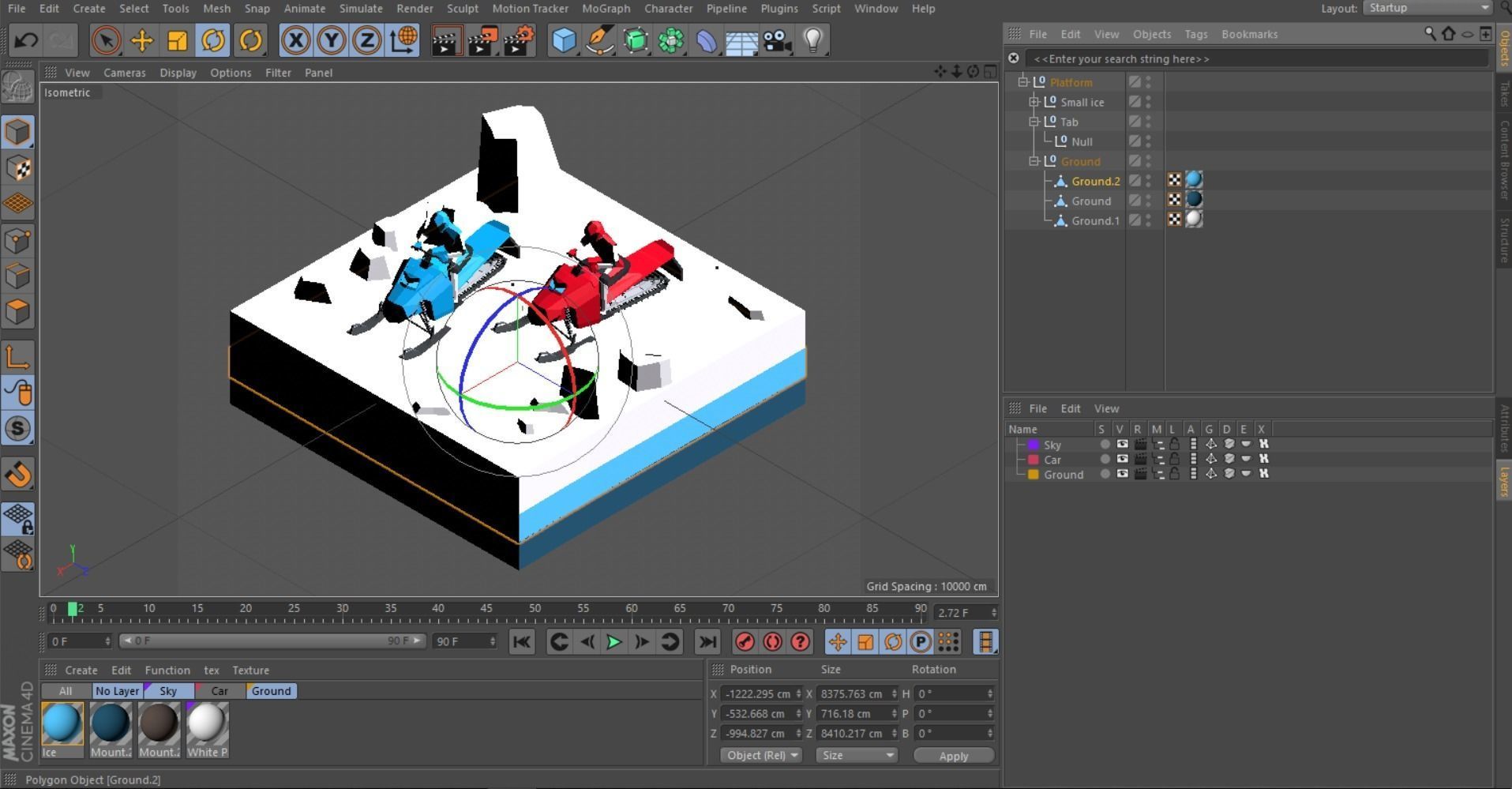
Task: Toggle Snap magnet icon
Action: [17, 474]
